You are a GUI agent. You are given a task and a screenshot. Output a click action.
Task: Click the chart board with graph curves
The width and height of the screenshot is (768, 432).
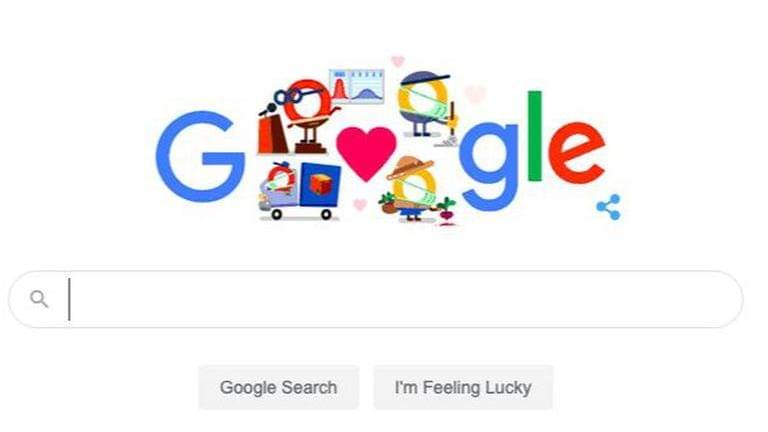pyautogui.click(x=357, y=87)
